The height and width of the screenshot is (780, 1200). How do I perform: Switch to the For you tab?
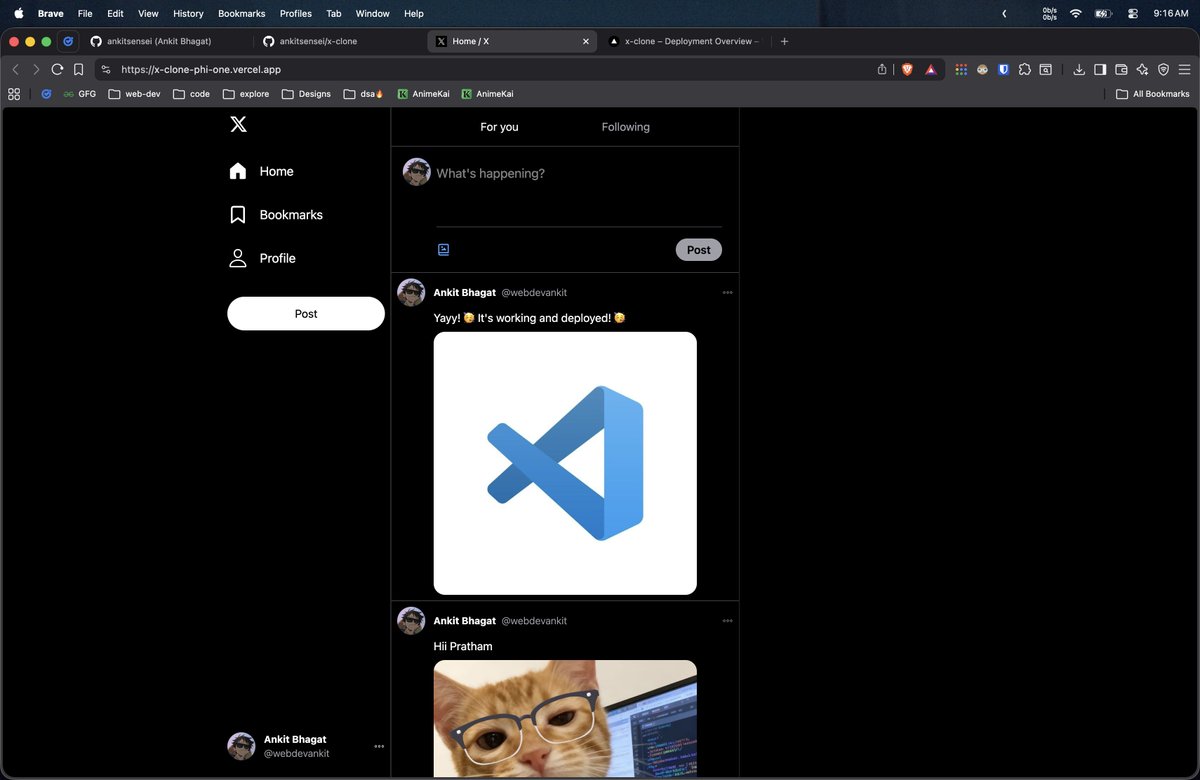click(x=499, y=127)
